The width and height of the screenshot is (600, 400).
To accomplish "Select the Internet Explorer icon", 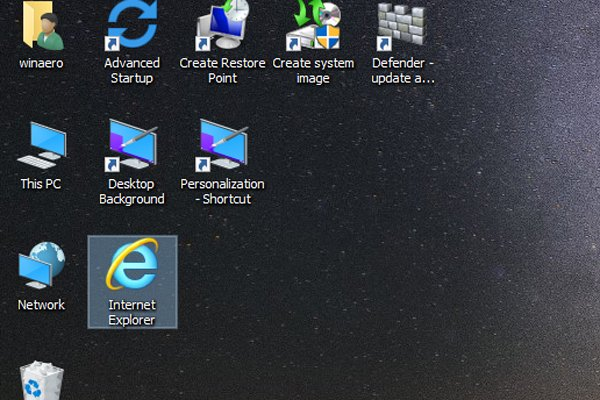I will point(132,264).
